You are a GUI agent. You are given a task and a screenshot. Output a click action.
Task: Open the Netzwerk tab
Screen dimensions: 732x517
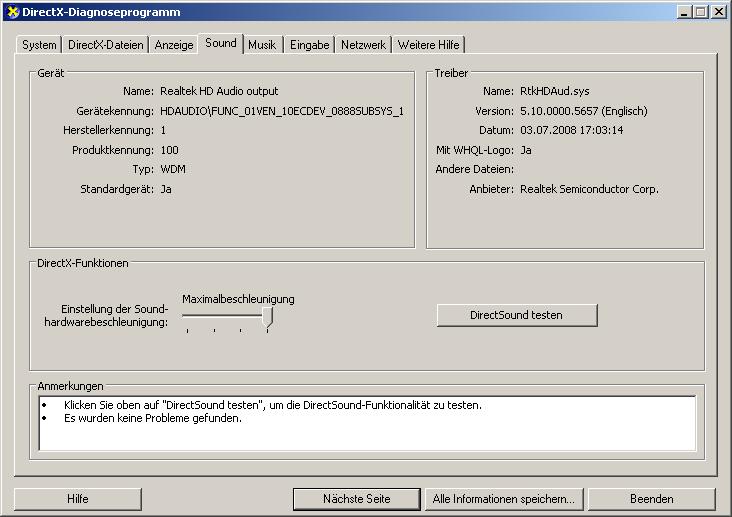[x=363, y=45]
